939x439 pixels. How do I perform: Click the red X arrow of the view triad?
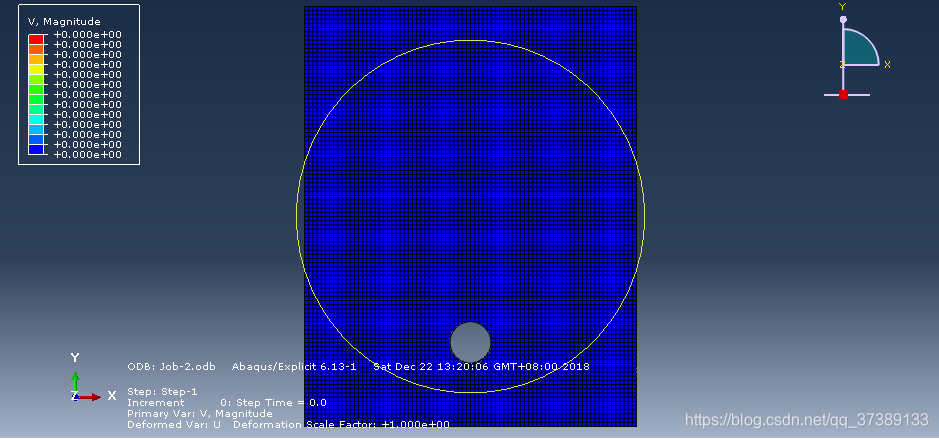click(90, 396)
